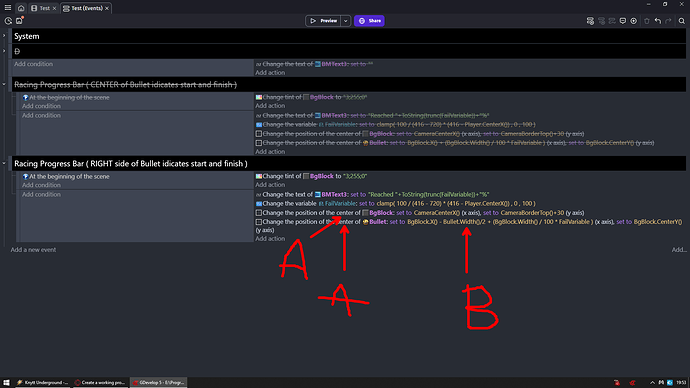The height and width of the screenshot is (388, 690).
Task: Click the variable icon of the active FailVariable action
Action: coord(259,204)
